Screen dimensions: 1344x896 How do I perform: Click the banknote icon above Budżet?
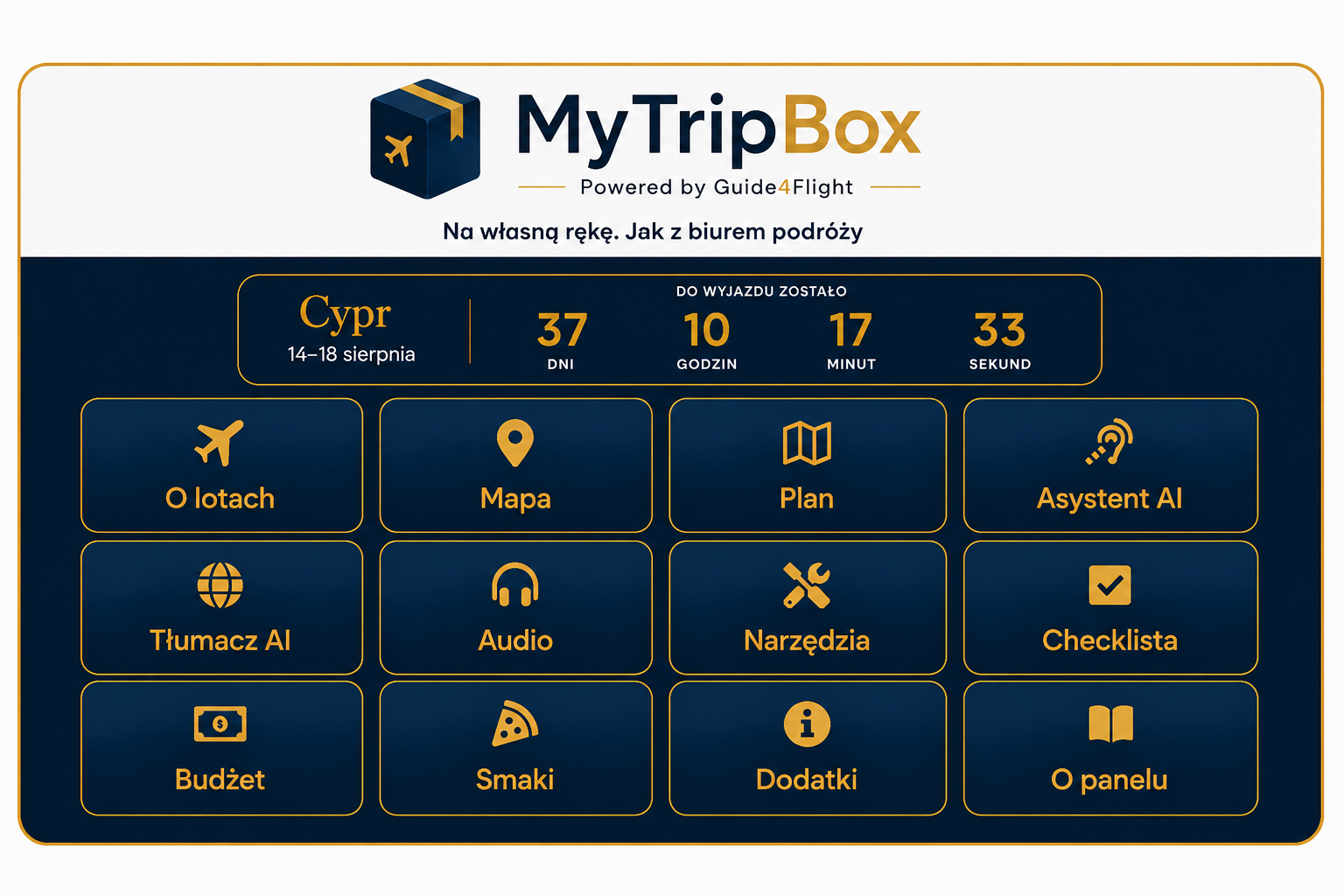(220, 724)
